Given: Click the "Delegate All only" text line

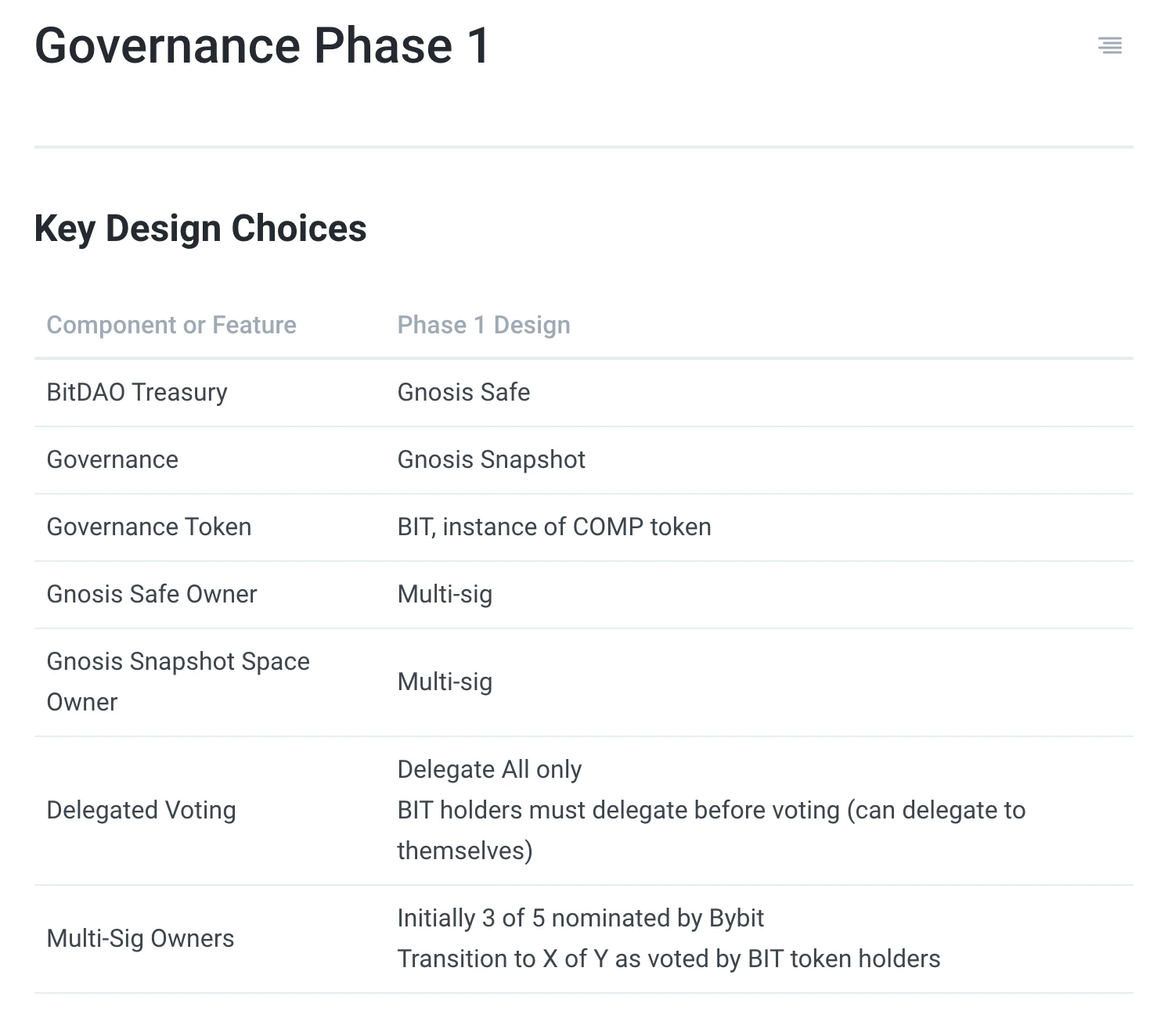Looking at the screenshot, I should tap(489, 769).
